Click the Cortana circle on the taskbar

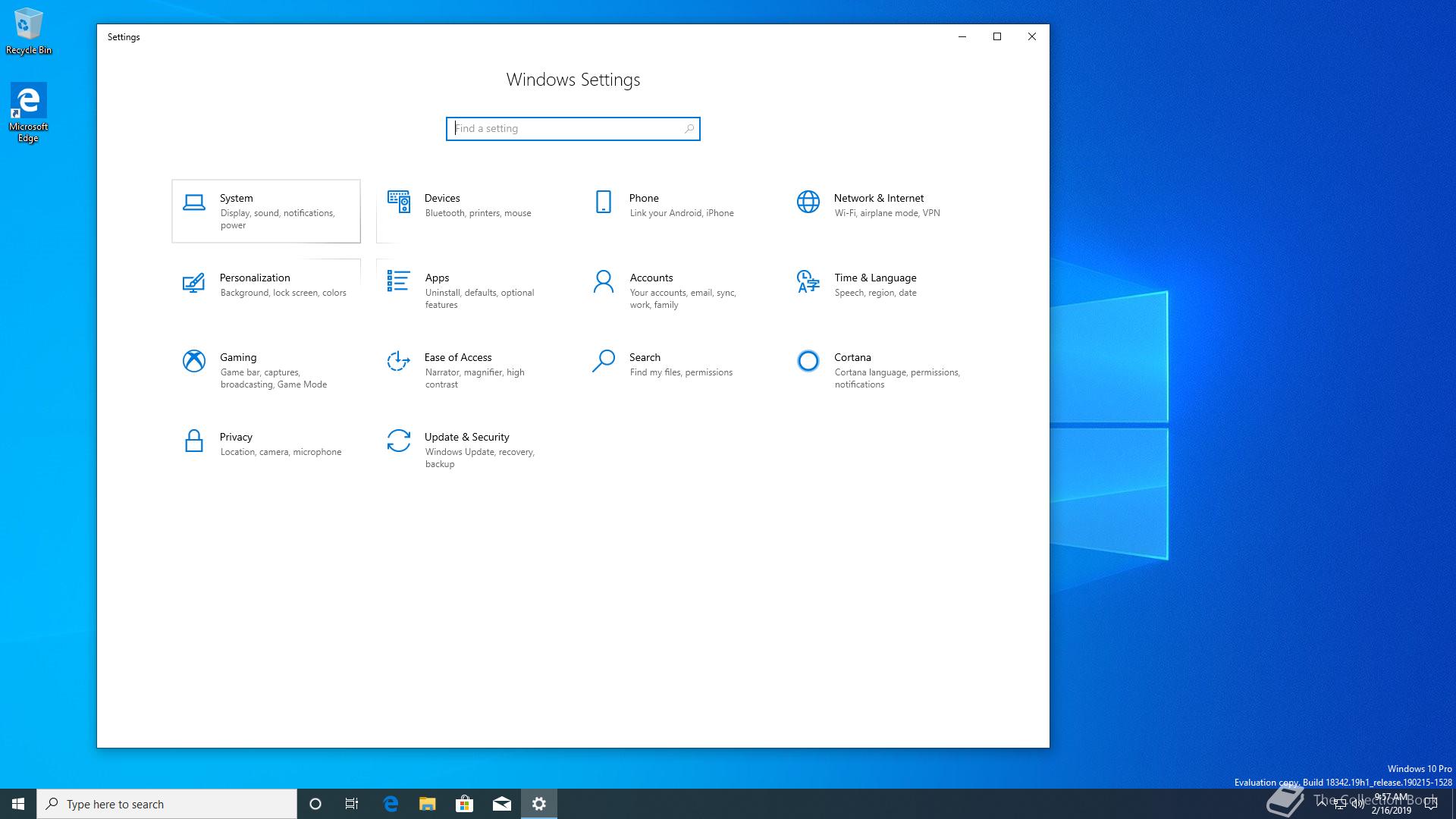point(315,804)
